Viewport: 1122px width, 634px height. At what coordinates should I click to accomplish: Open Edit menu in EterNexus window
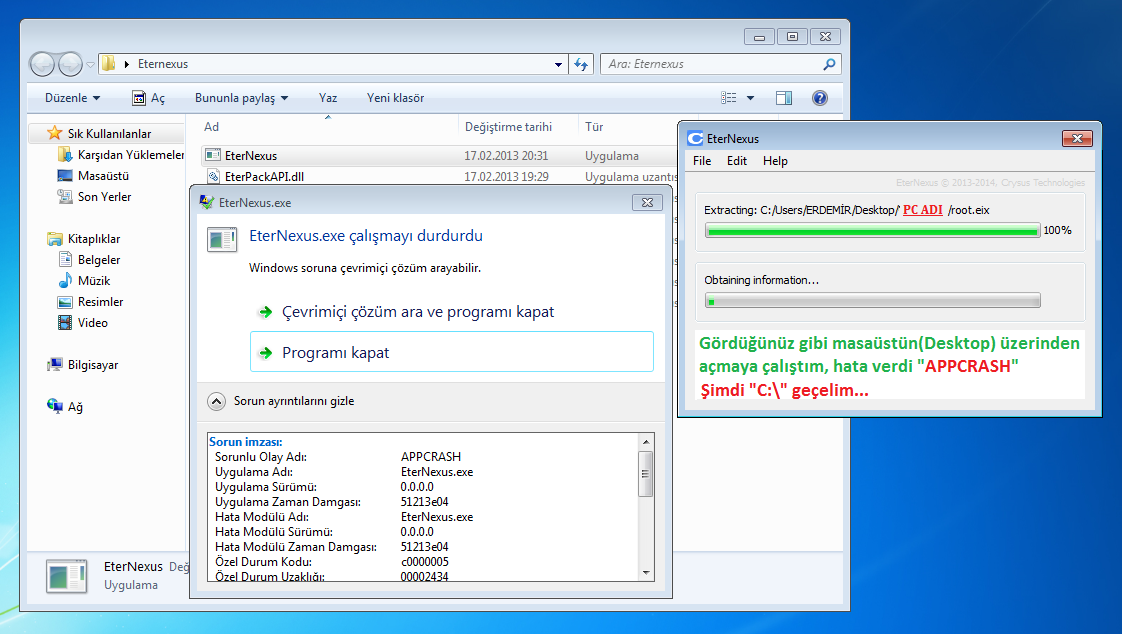pos(737,161)
